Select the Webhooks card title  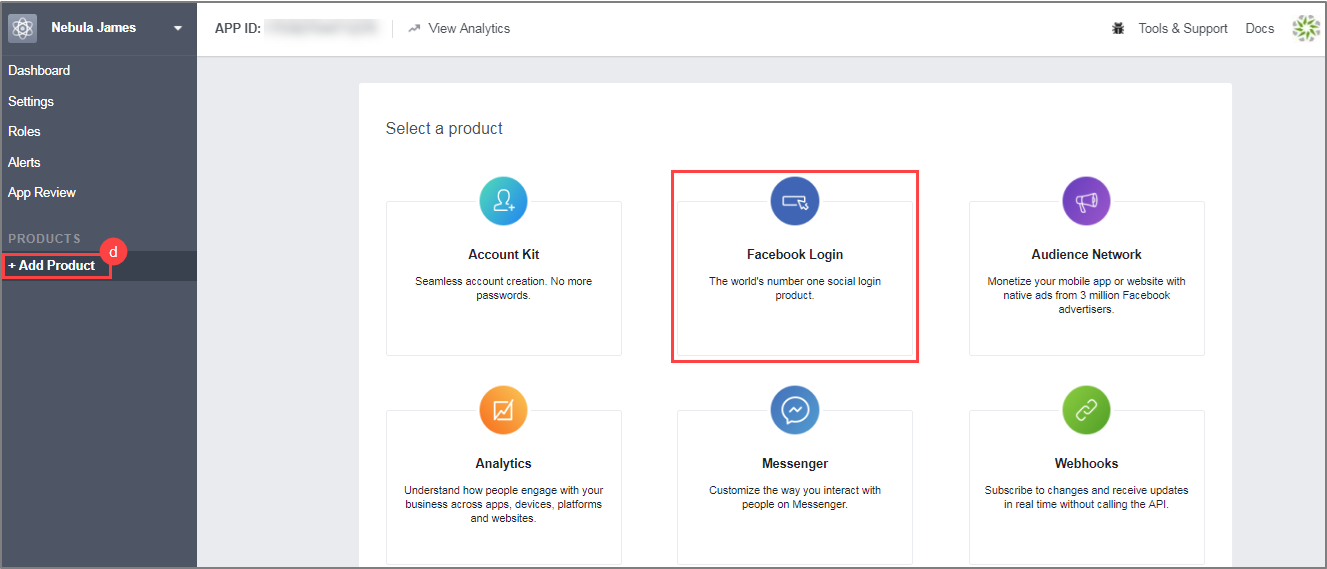click(x=1087, y=463)
